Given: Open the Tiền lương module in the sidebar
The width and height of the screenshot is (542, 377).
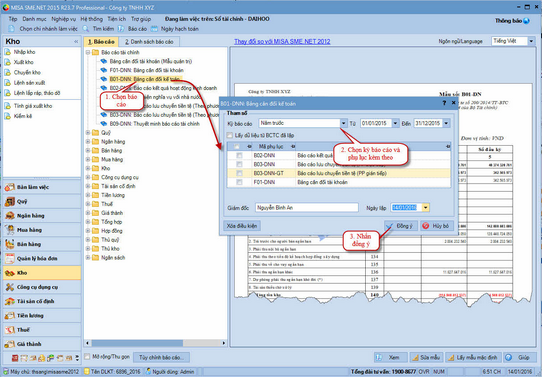Looking at the screenshot, I should click(42, 315).
